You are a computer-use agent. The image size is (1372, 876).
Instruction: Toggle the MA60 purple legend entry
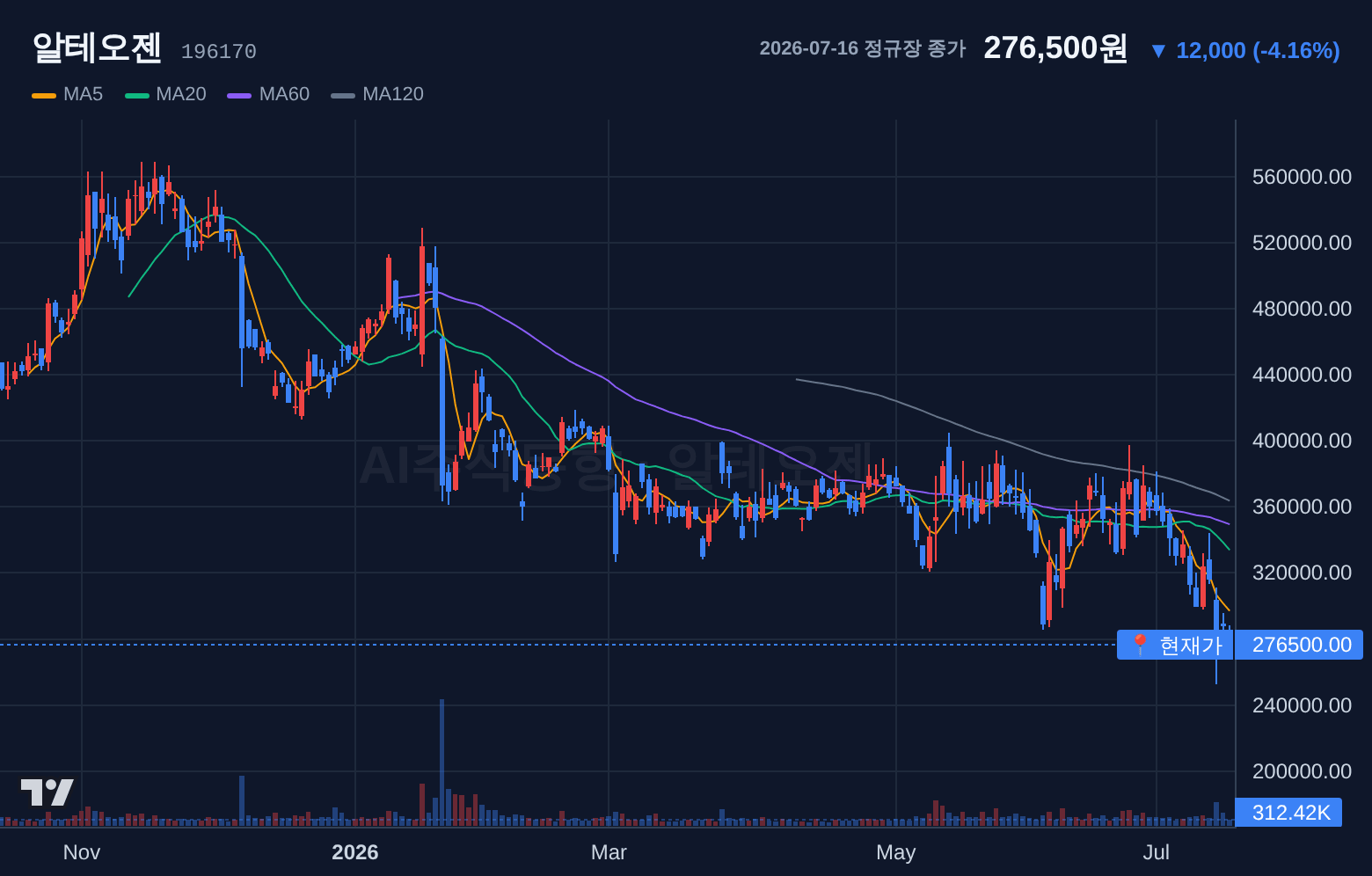coord(268,94)
